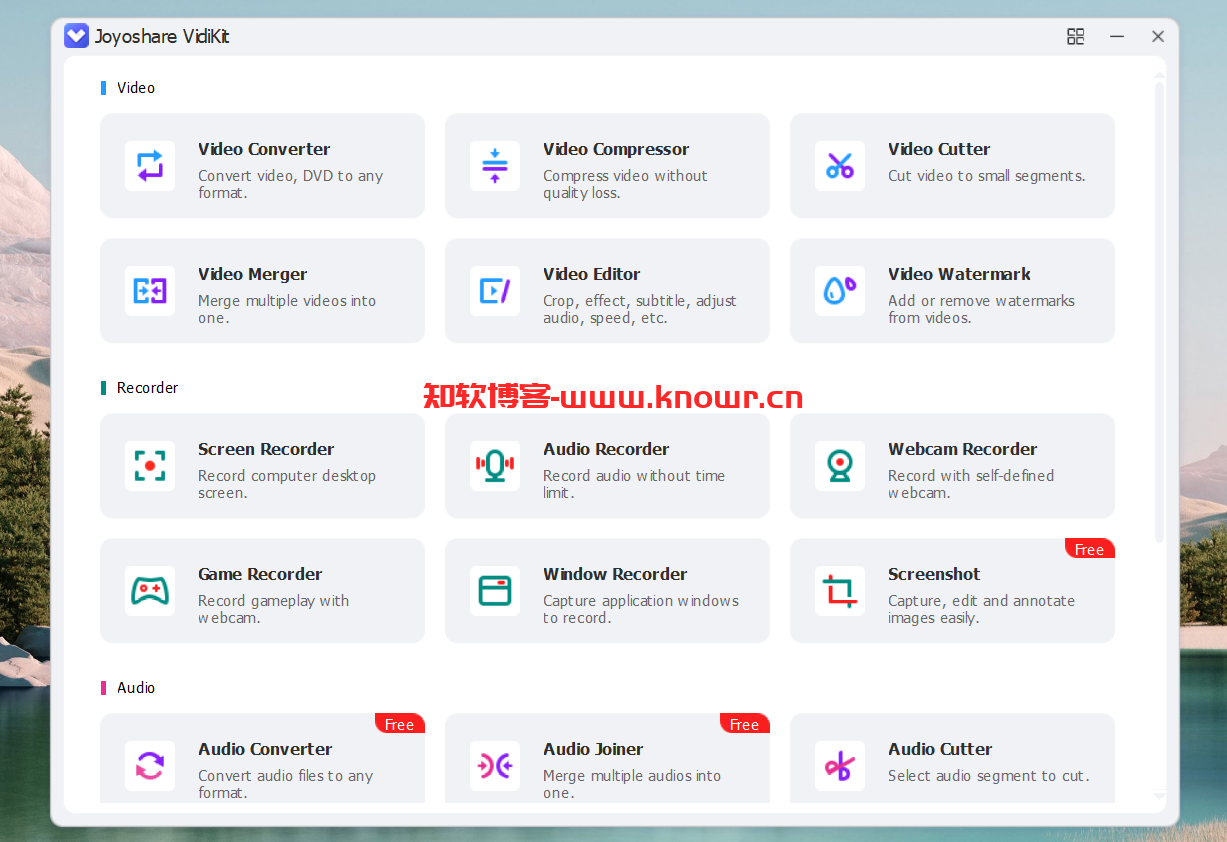Image resolution: width=1227 pixels, height=842 pixels.
Task: Launch the Video Editor icon
Action: pos(495,291)
